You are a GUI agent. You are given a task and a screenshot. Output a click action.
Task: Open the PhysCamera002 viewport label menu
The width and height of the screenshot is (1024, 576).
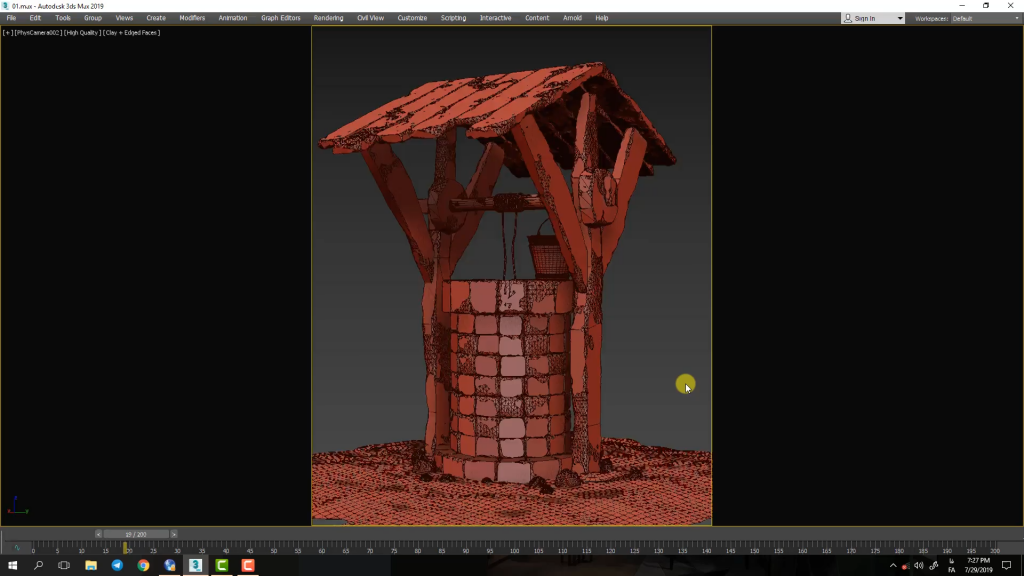click(38, 33)
